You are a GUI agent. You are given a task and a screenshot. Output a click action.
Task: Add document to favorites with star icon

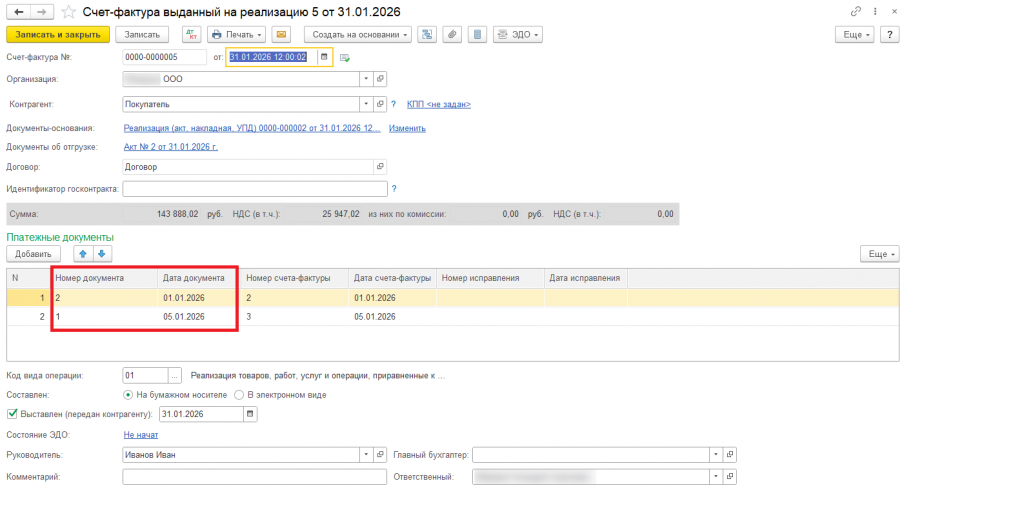[68, 12]
